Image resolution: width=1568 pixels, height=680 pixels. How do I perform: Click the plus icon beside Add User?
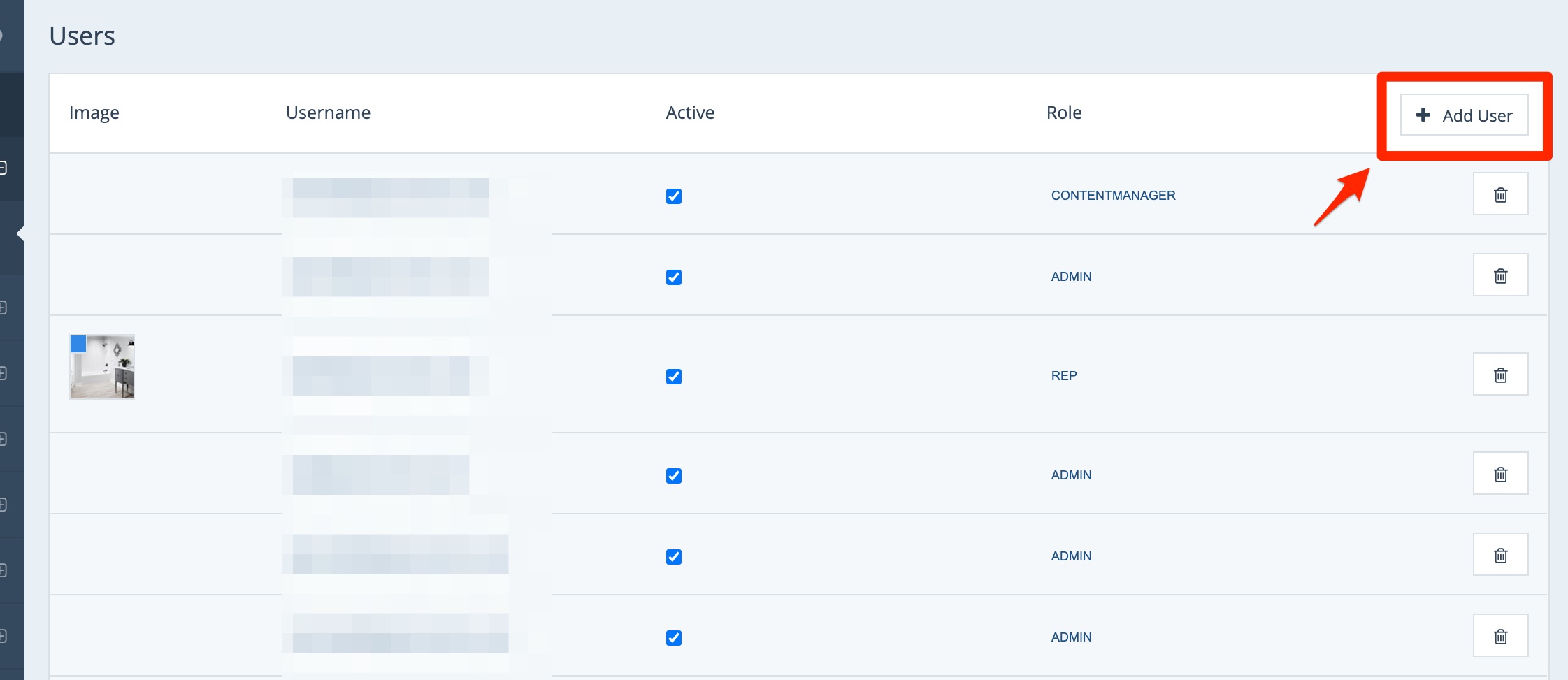coord(1423,115)
